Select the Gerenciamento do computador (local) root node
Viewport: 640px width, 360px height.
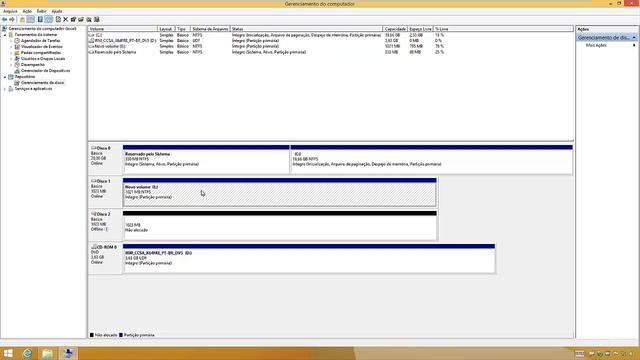[42, 29]
